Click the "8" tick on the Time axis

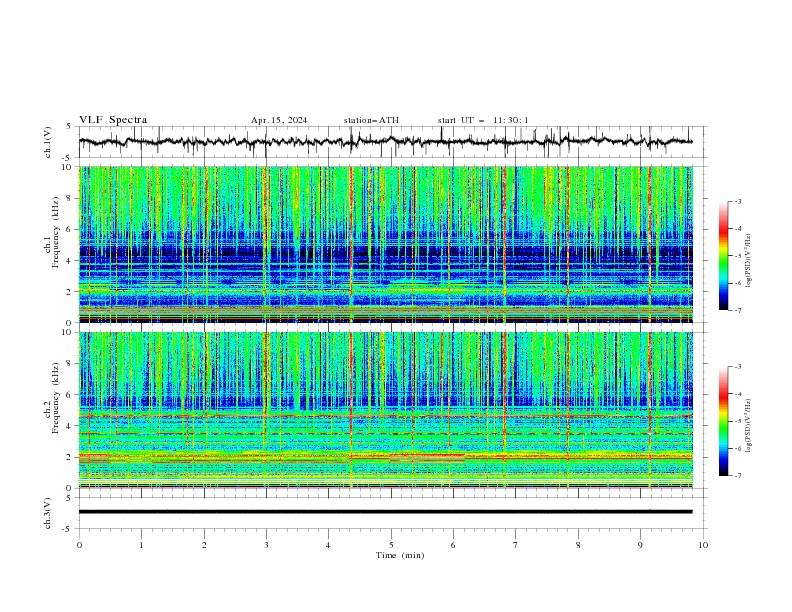coord(578,545)
